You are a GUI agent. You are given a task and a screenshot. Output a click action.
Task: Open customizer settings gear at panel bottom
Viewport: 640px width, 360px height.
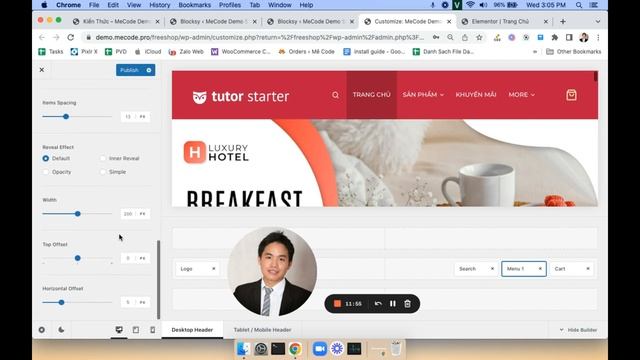42,330
